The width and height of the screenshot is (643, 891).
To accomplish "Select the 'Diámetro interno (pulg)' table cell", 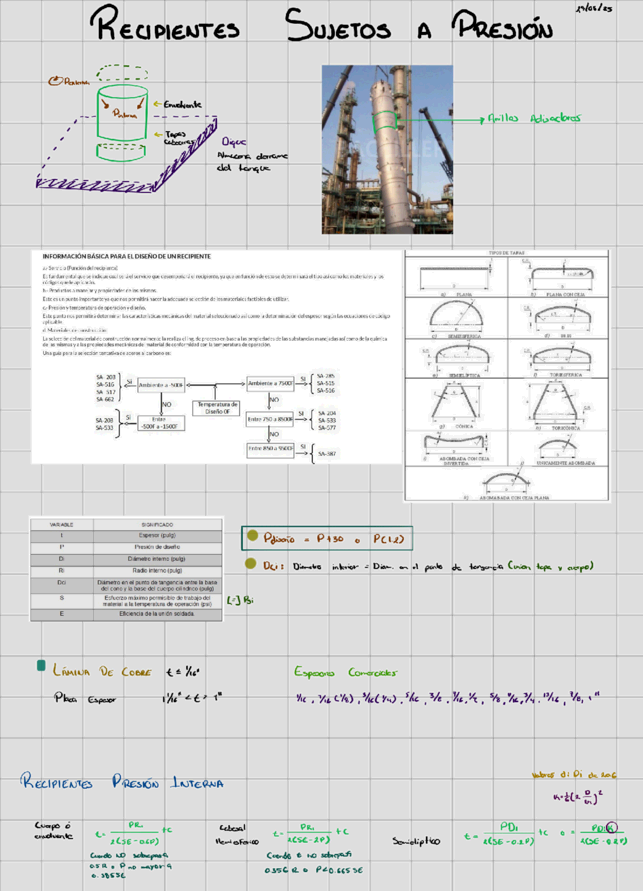I will pos(157,559).
